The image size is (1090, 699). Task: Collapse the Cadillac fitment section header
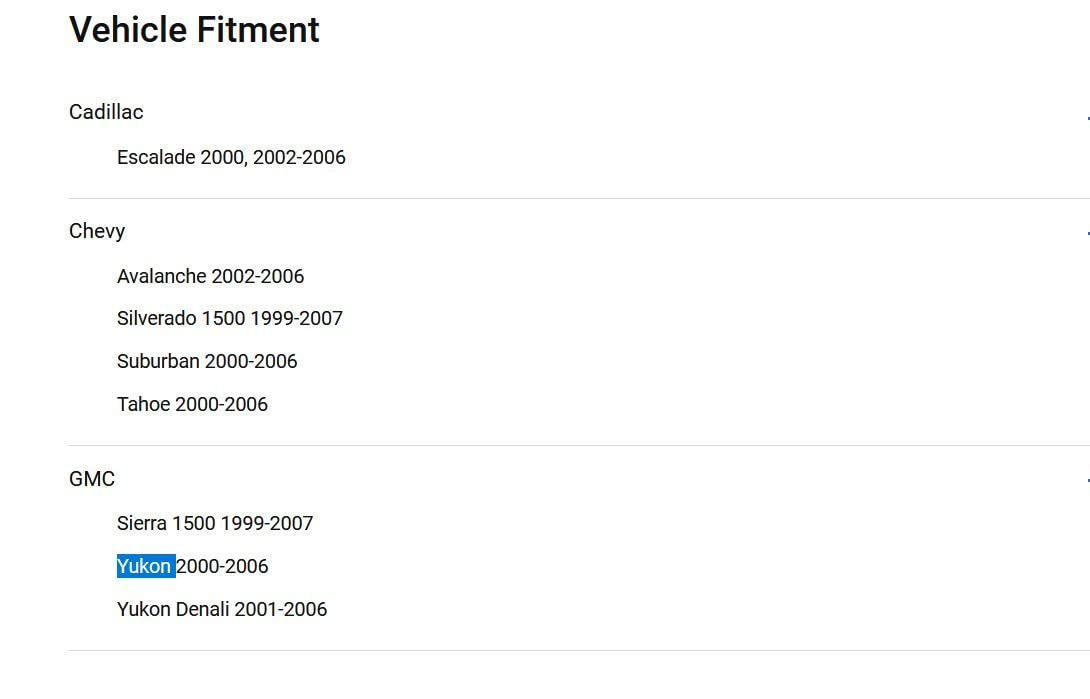tap(106, 112)
